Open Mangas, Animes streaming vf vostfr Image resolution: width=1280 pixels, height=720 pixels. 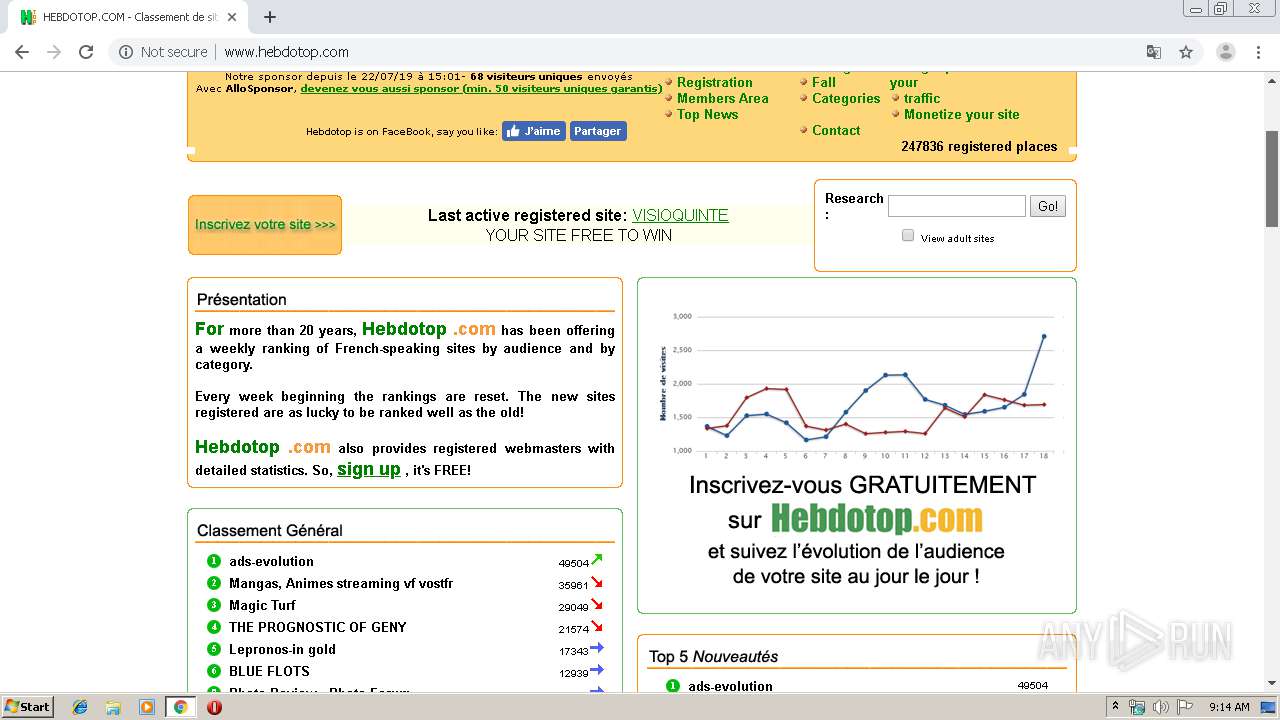coord(341,584)
